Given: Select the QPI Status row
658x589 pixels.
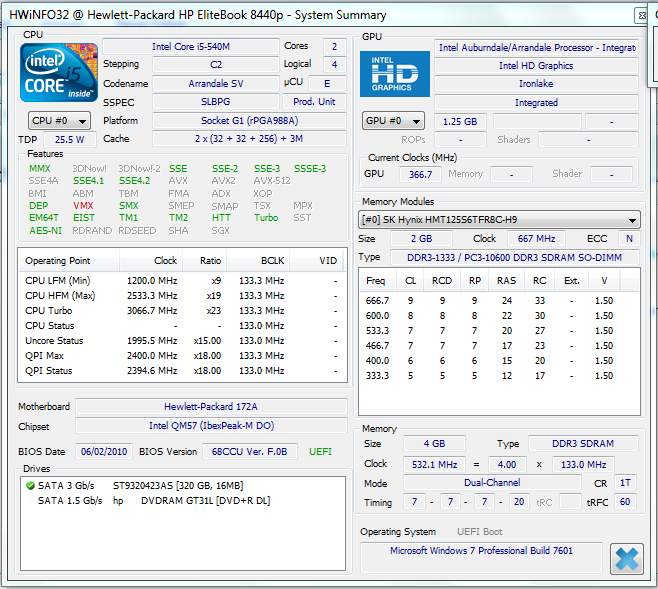Looking at the screenshot, I should click(x=181, y=371).
